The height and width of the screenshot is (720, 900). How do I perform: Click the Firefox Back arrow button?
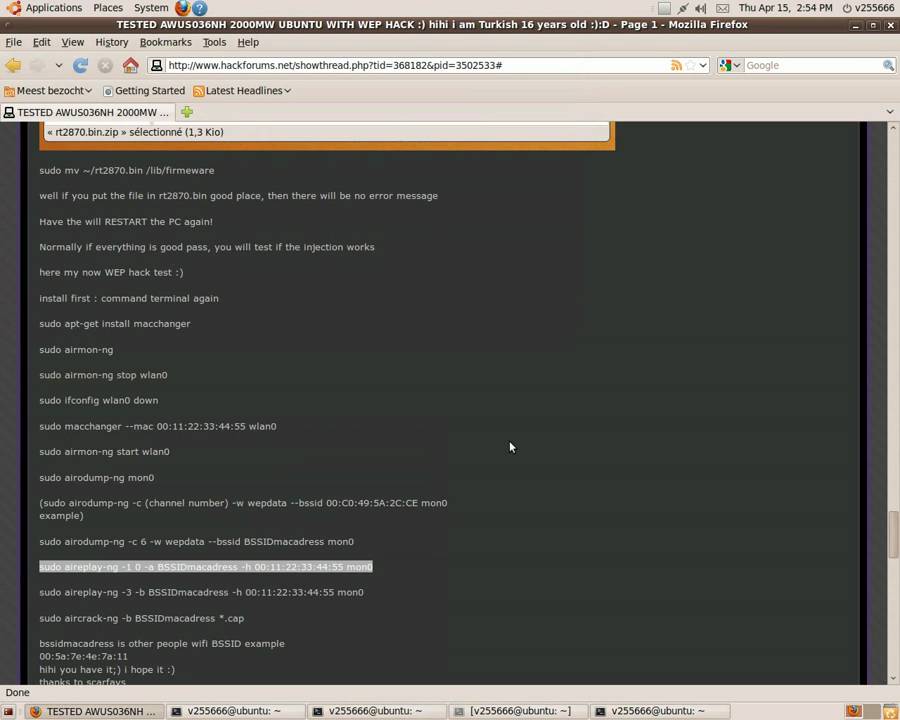click(x=13, y=65)
